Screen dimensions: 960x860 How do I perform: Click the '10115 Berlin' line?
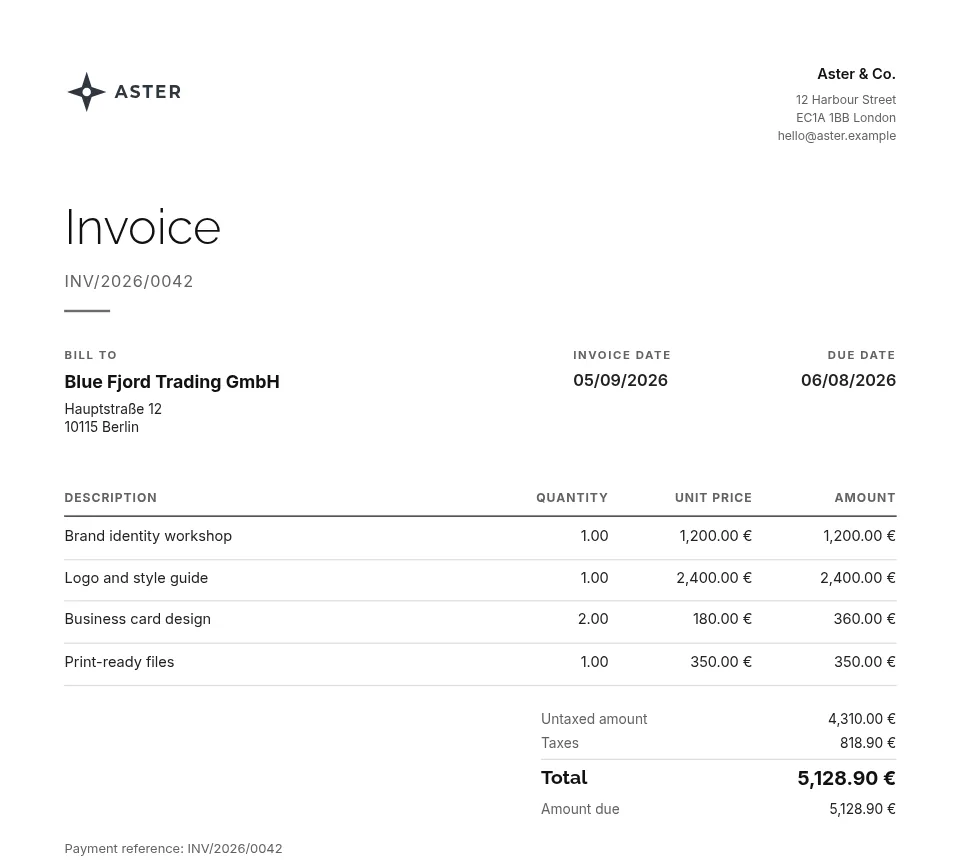pos(102,427)
